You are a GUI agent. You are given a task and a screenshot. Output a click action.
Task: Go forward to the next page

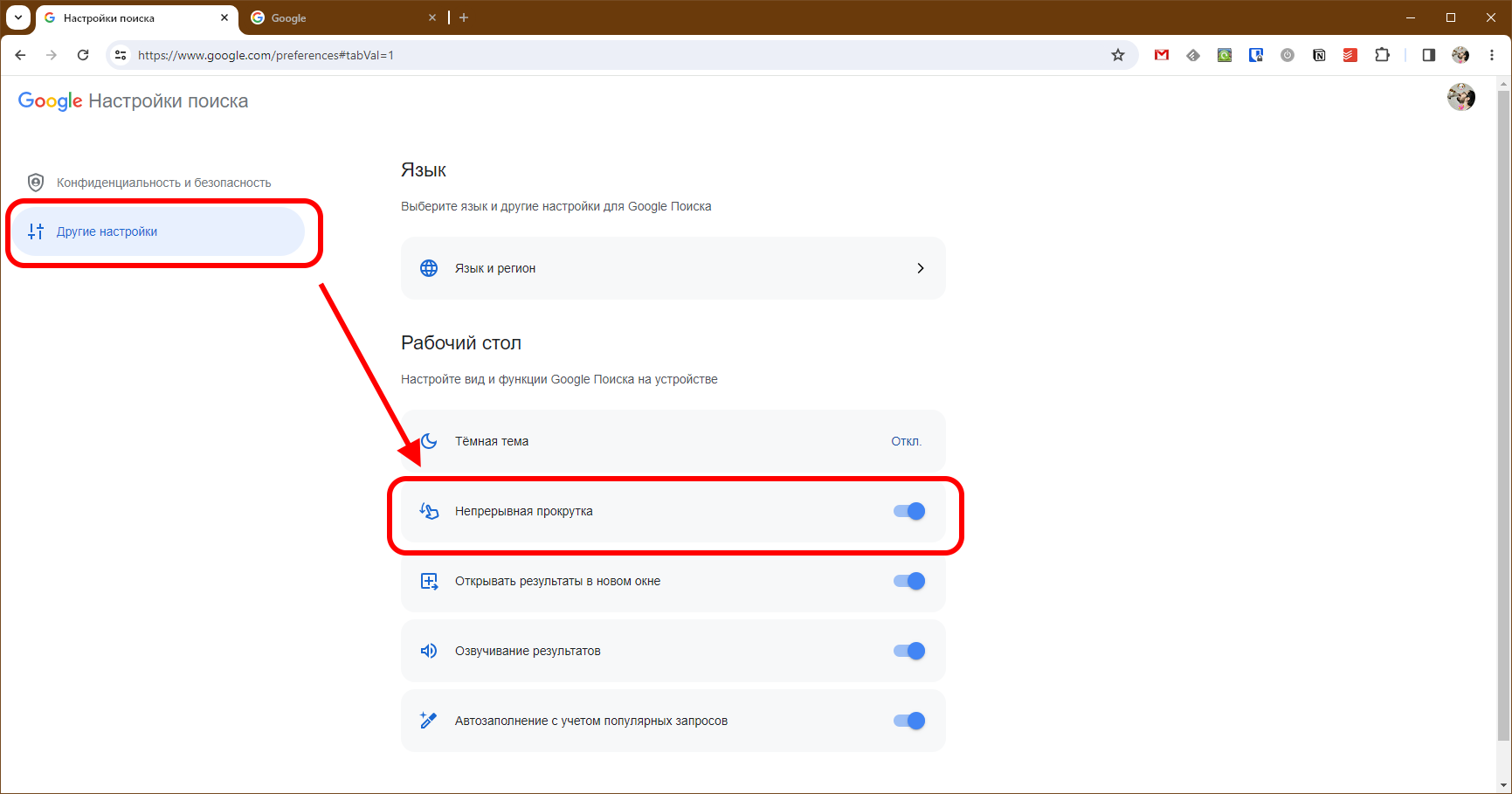[52, 55]
